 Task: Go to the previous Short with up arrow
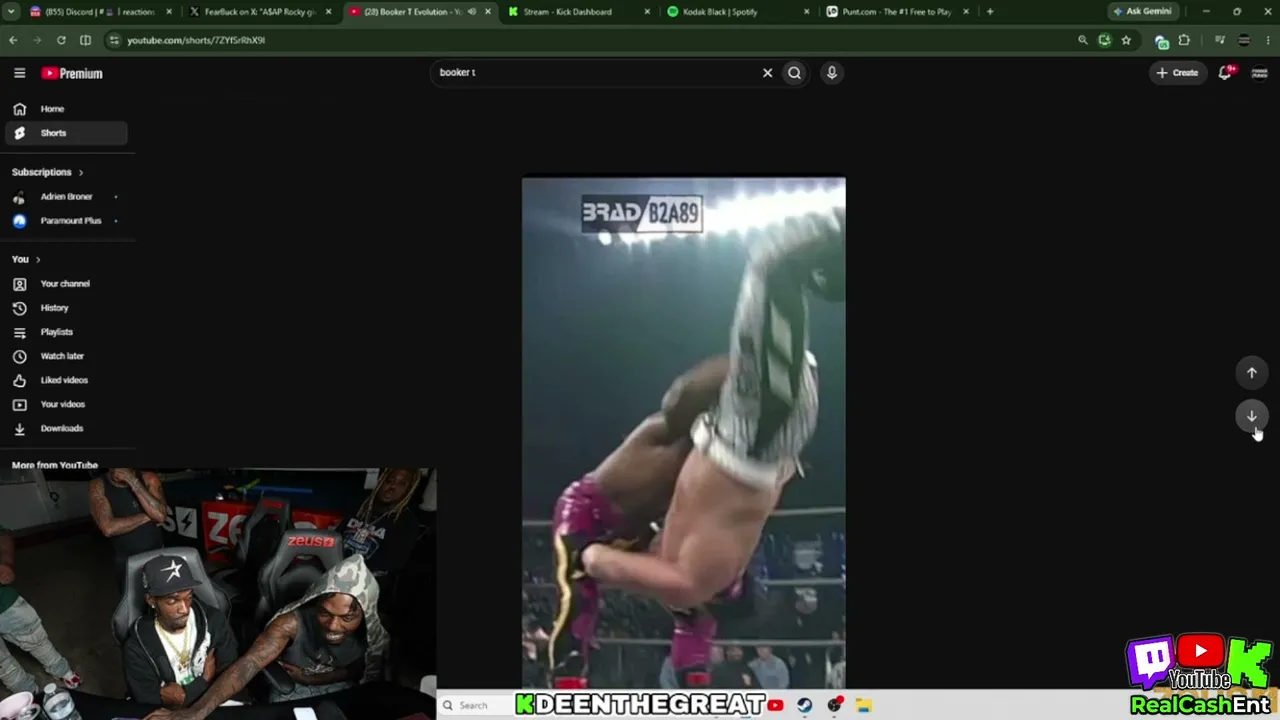[1251, 373]
